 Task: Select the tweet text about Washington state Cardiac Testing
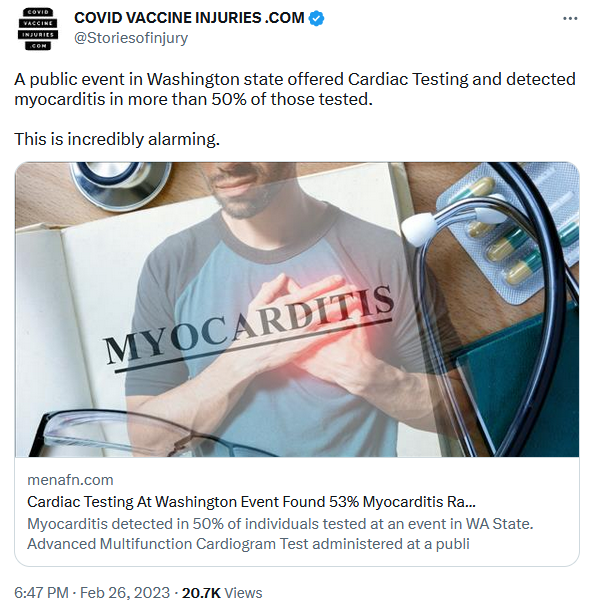(x=295, y=89)
